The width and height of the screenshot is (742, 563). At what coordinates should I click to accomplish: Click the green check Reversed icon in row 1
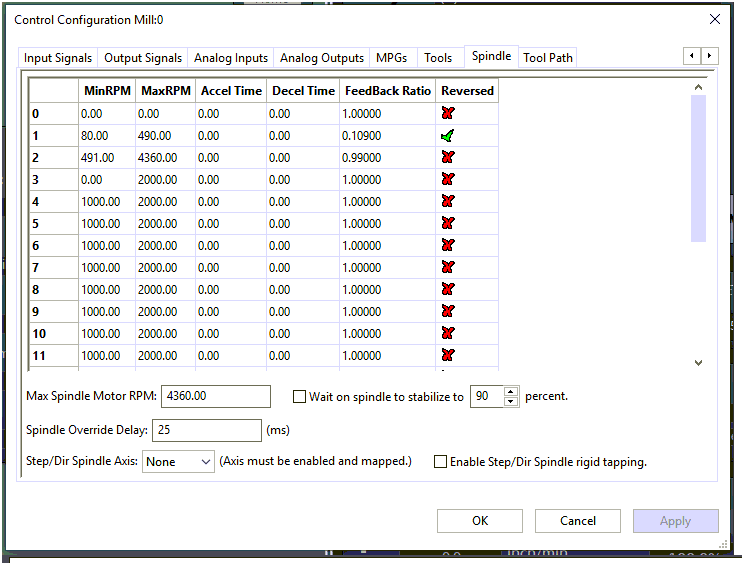[447, 135]
